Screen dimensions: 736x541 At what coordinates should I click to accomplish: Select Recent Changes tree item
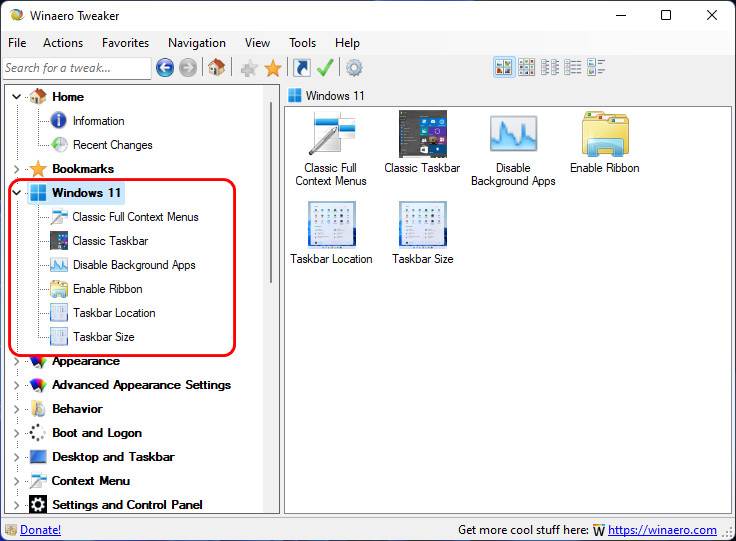click(113, 145)
